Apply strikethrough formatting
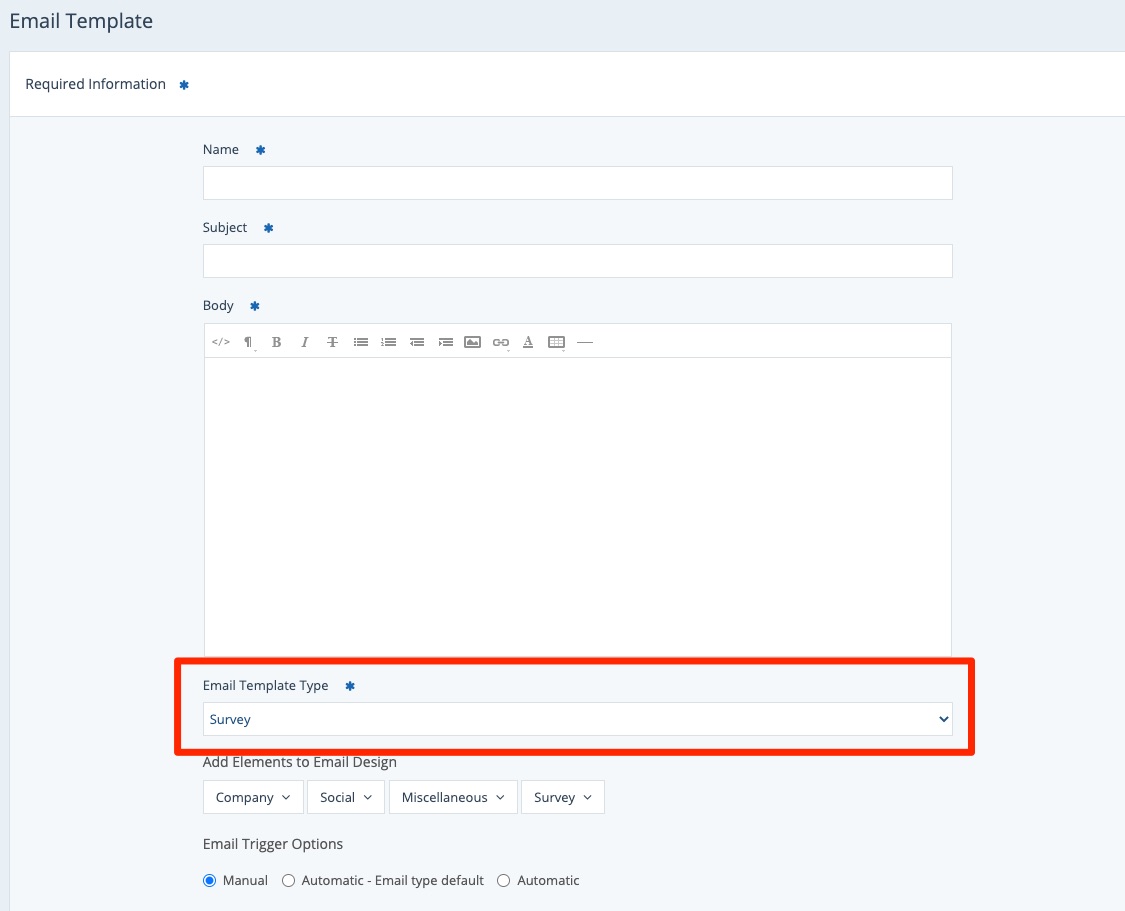Screen dimensions: 1125x911 click(x=333, y=342)
